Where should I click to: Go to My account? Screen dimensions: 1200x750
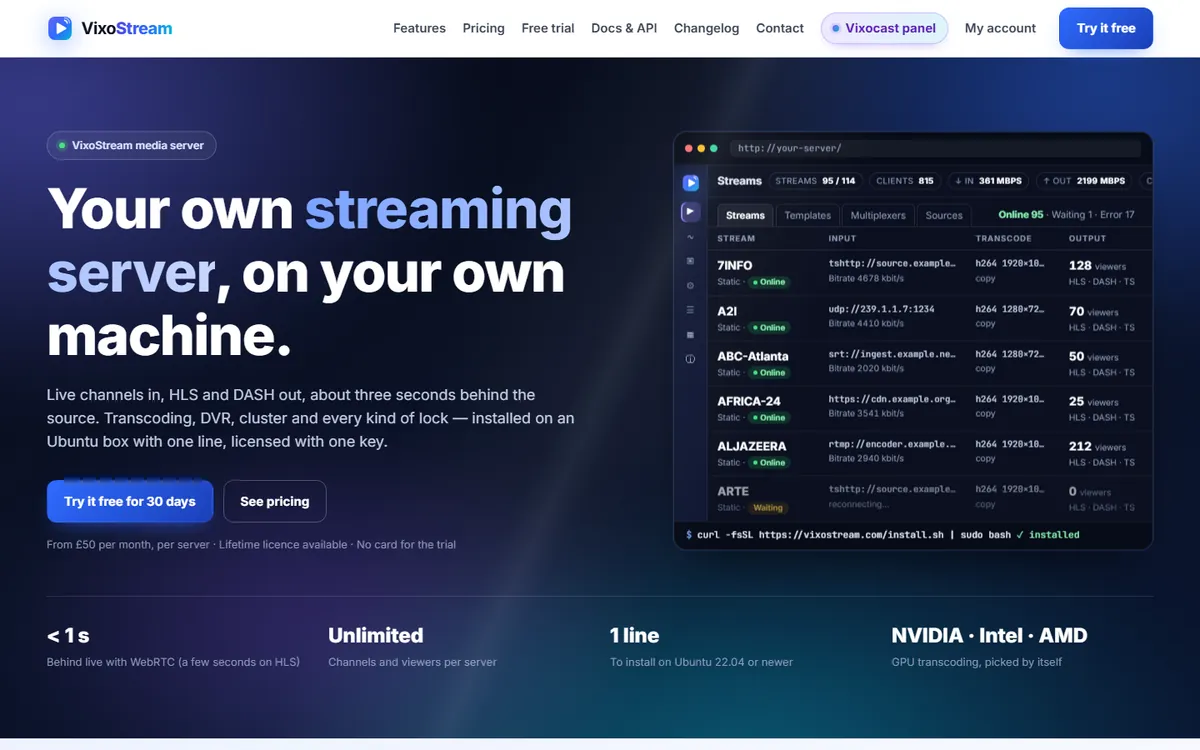point(1000,28)
